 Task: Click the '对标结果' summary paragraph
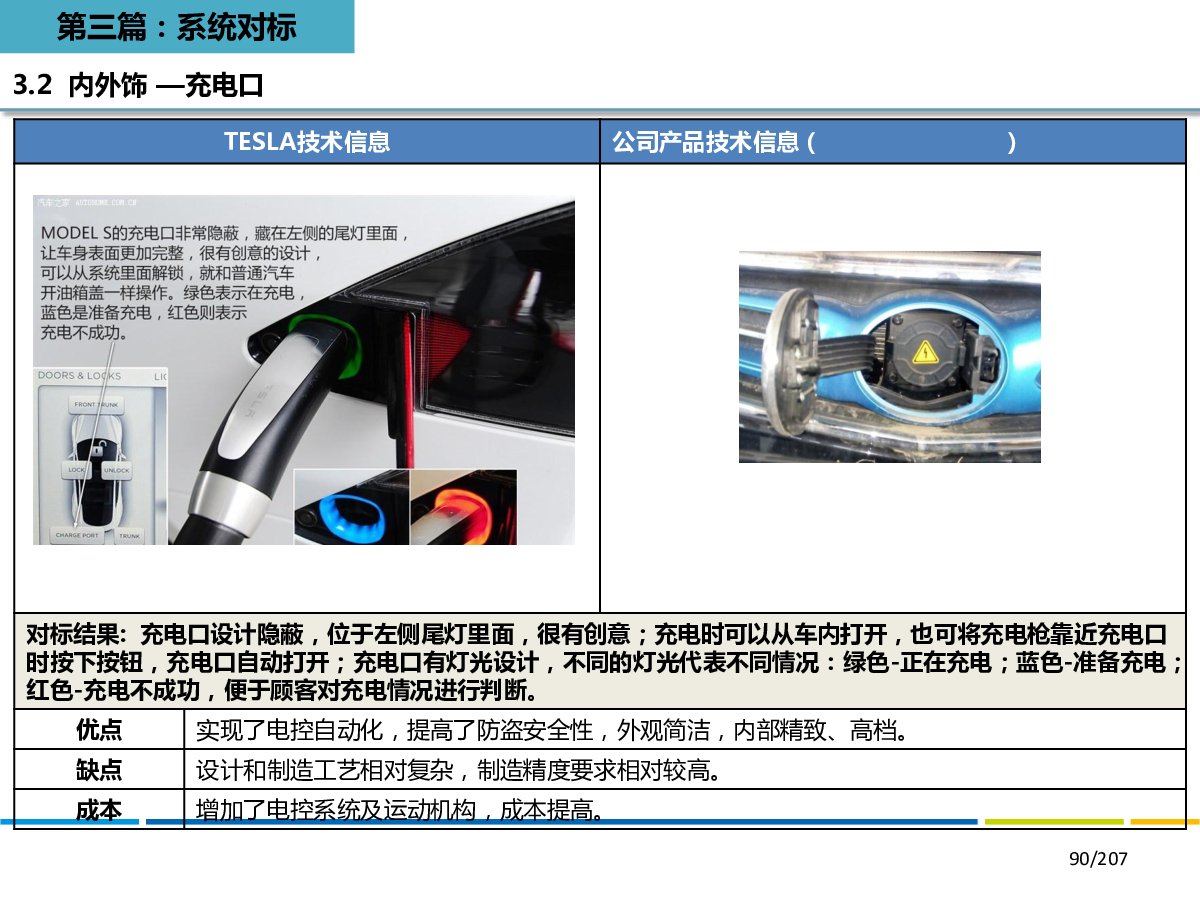(600, 662)
